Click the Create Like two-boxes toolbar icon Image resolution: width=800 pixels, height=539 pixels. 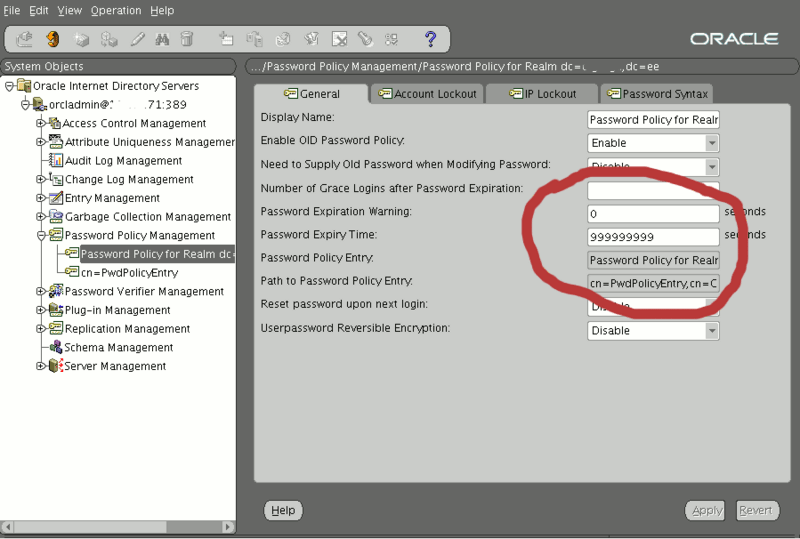(109, 39)
